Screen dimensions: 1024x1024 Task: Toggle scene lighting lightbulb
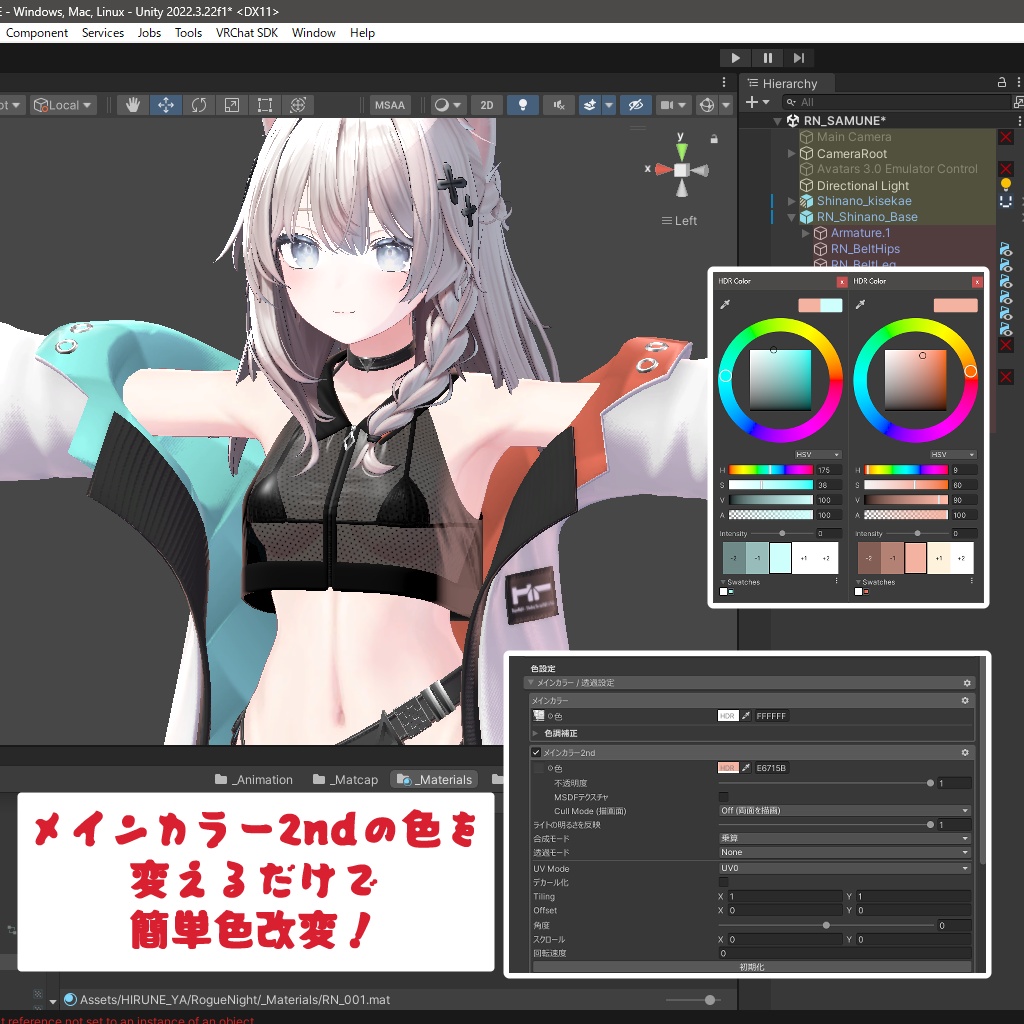click(x=522, y=105)
